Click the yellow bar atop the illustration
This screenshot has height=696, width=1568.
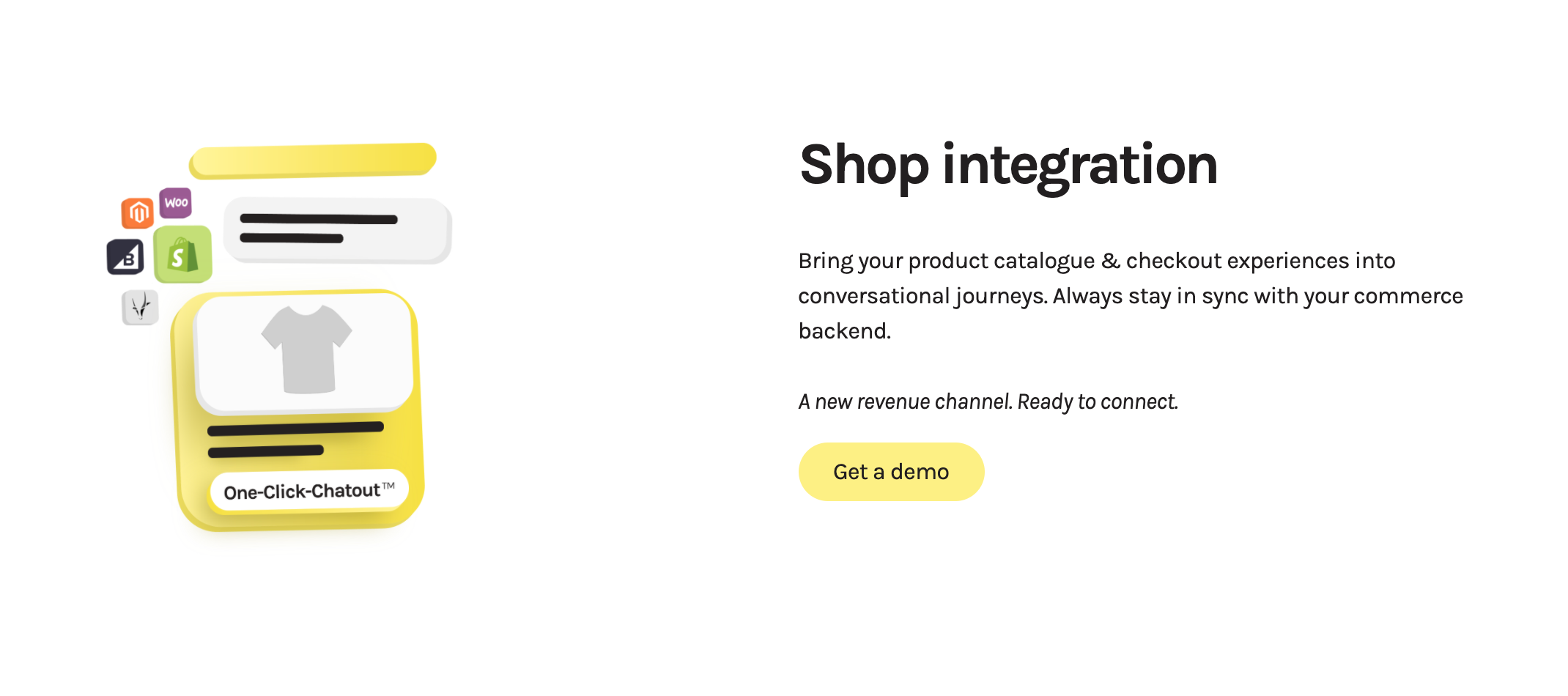(314, 160)
